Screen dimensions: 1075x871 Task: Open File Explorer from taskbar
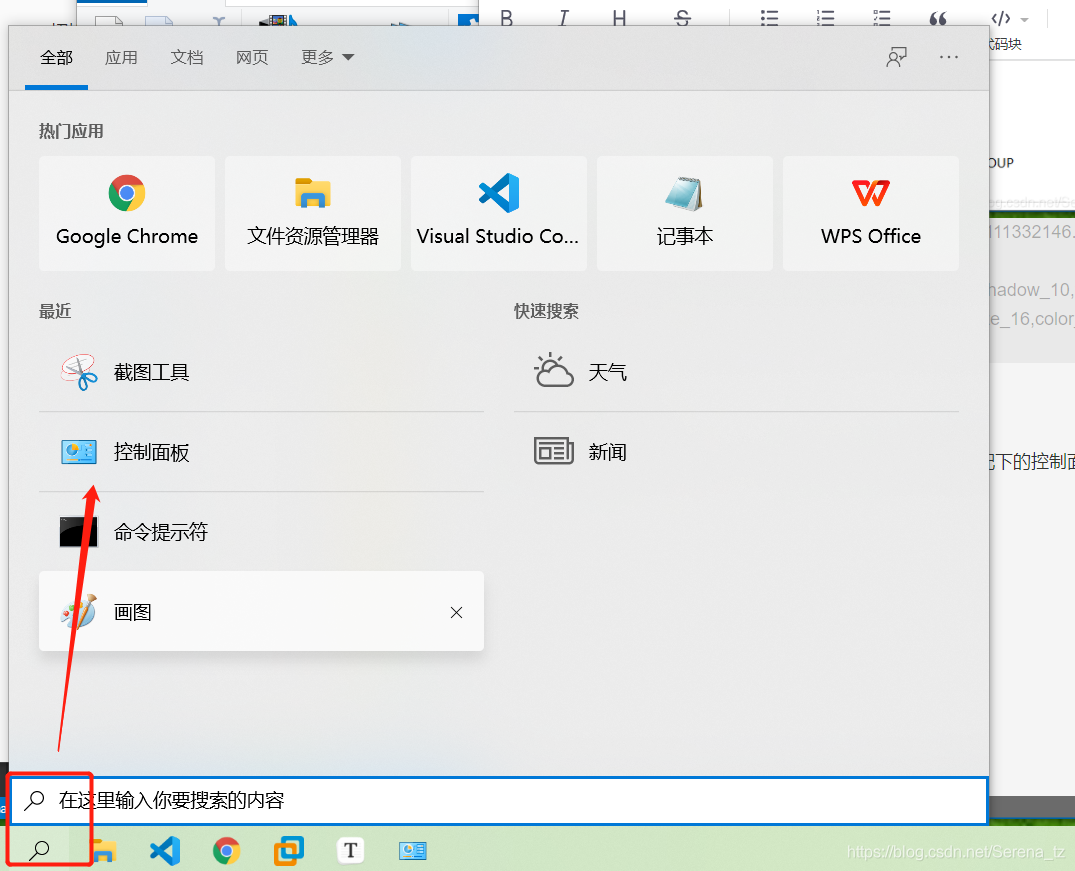click(x=104, y=851)
